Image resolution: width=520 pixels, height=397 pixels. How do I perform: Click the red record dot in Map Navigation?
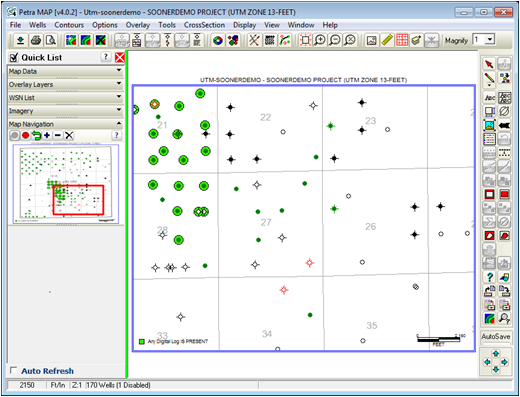tap(25, 135)
